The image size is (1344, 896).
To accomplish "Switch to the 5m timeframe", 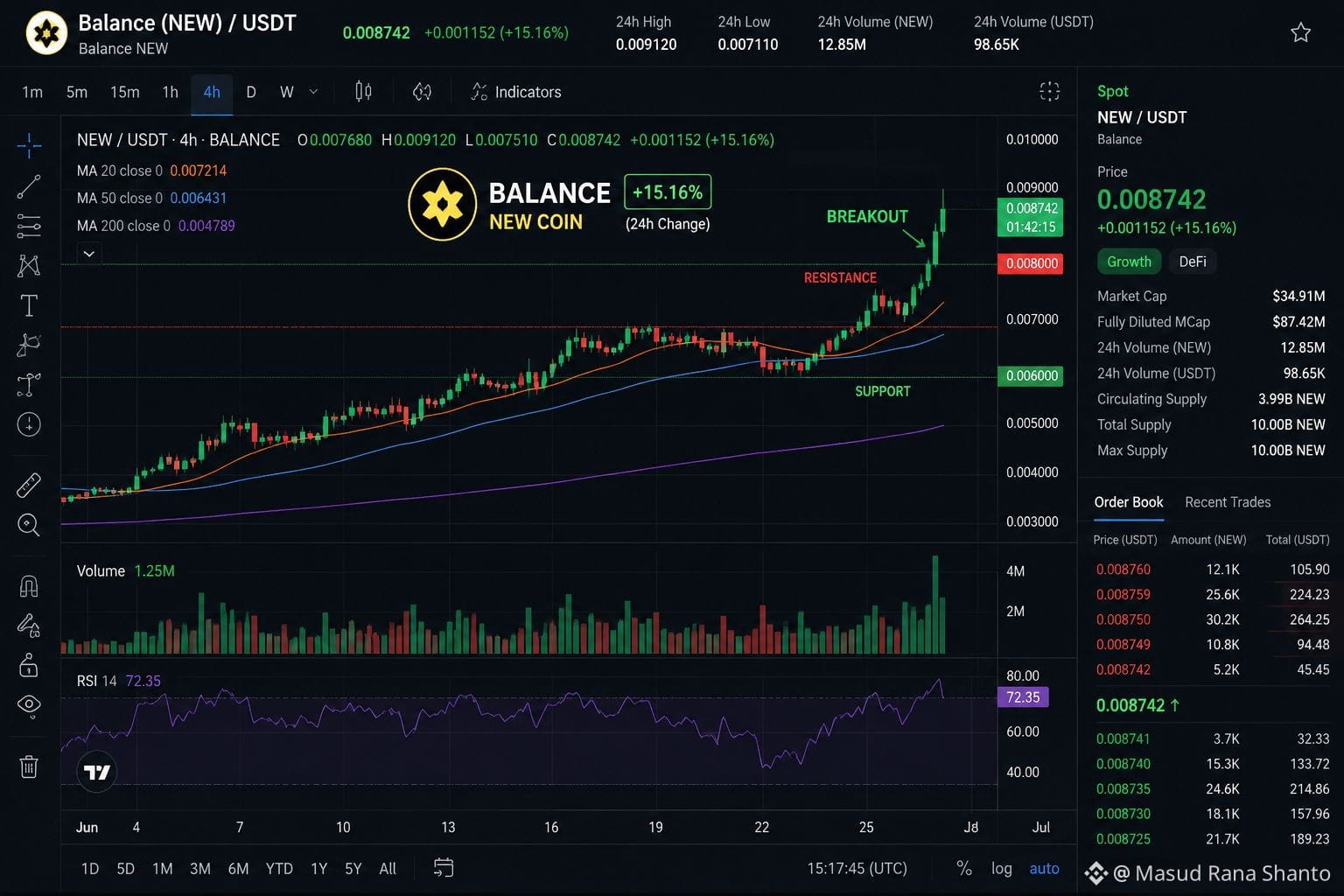I will coord(77,92).
